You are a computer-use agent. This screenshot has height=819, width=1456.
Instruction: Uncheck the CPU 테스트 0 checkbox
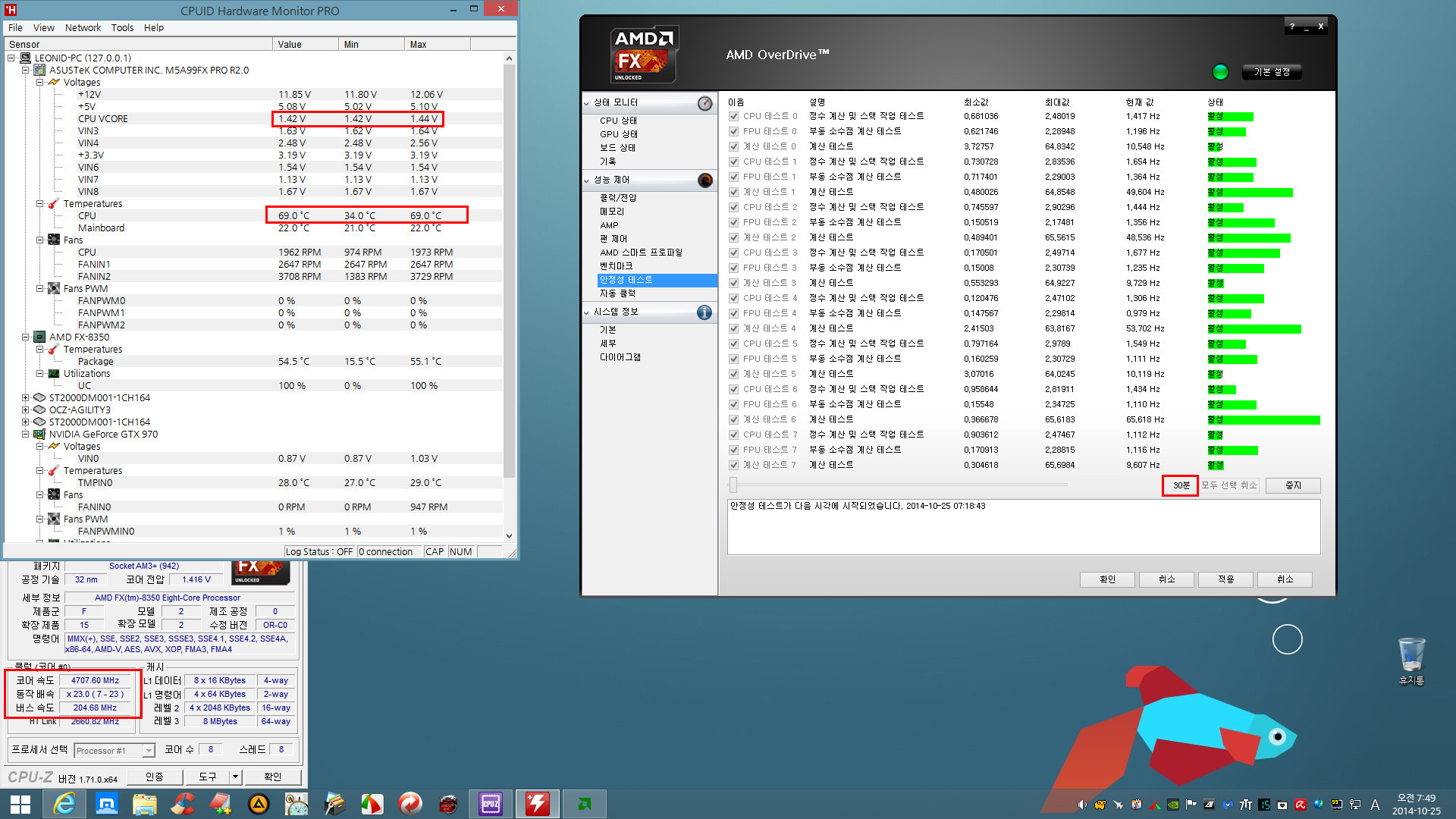tap(734, 117)
